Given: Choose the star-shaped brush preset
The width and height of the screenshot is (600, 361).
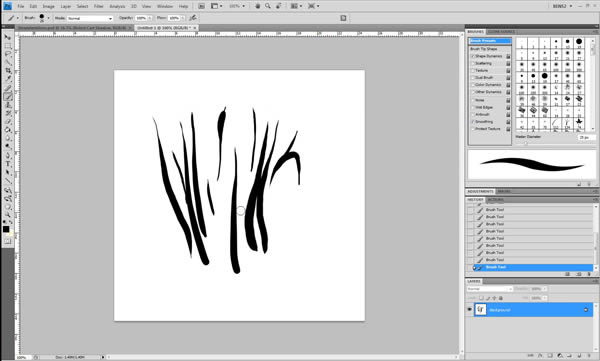Looking at the screenshot, I should tap(579, 122).
